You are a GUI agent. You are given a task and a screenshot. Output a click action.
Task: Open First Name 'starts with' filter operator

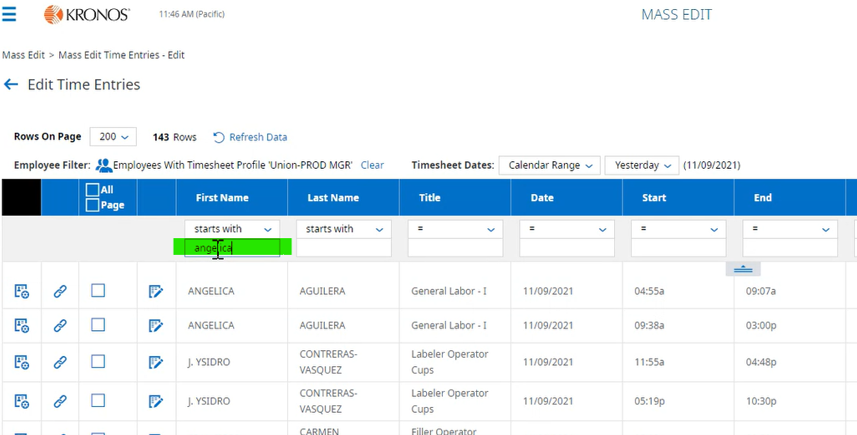click(x=231, y=229)
